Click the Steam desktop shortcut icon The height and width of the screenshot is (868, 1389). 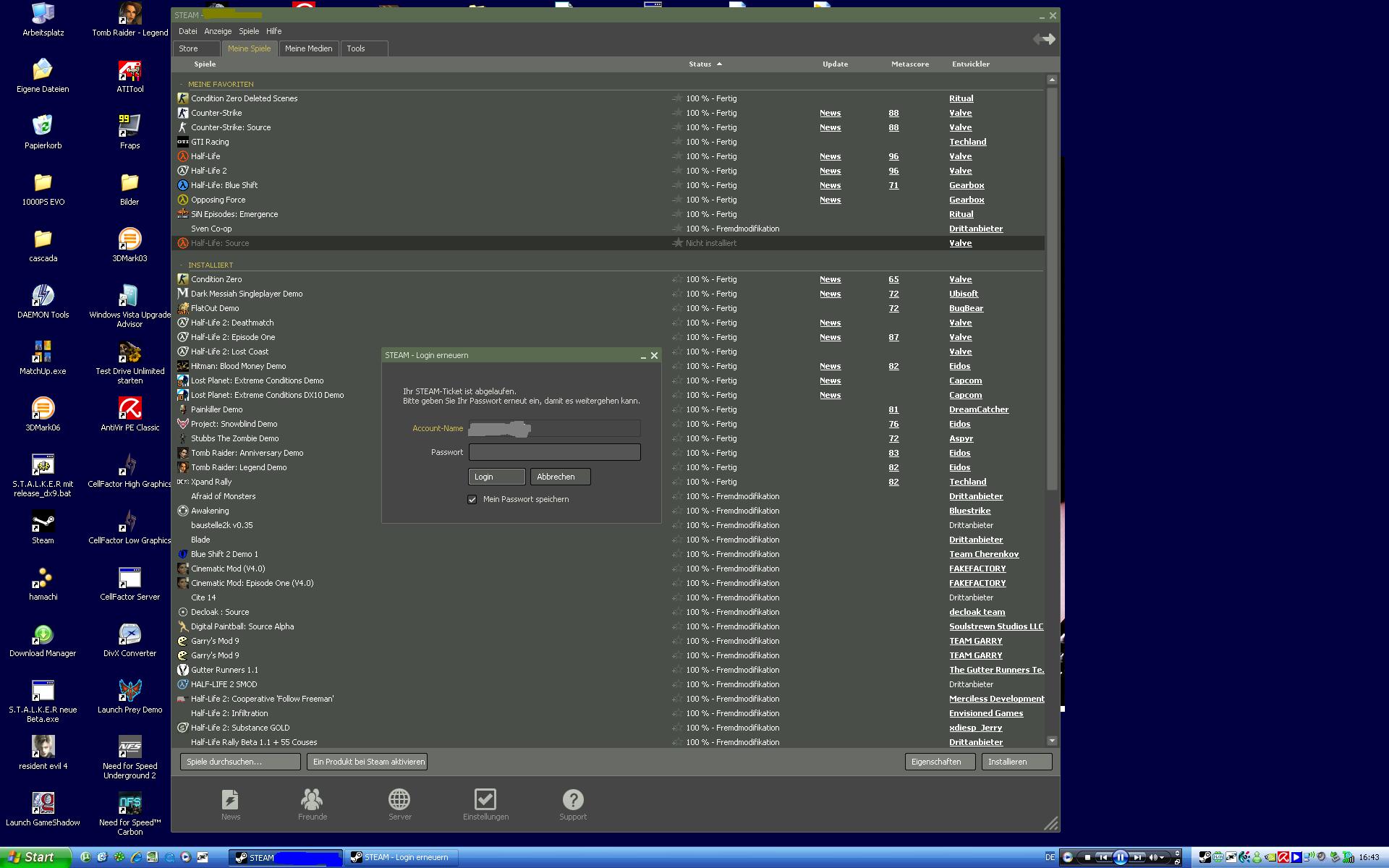[43, 522]
